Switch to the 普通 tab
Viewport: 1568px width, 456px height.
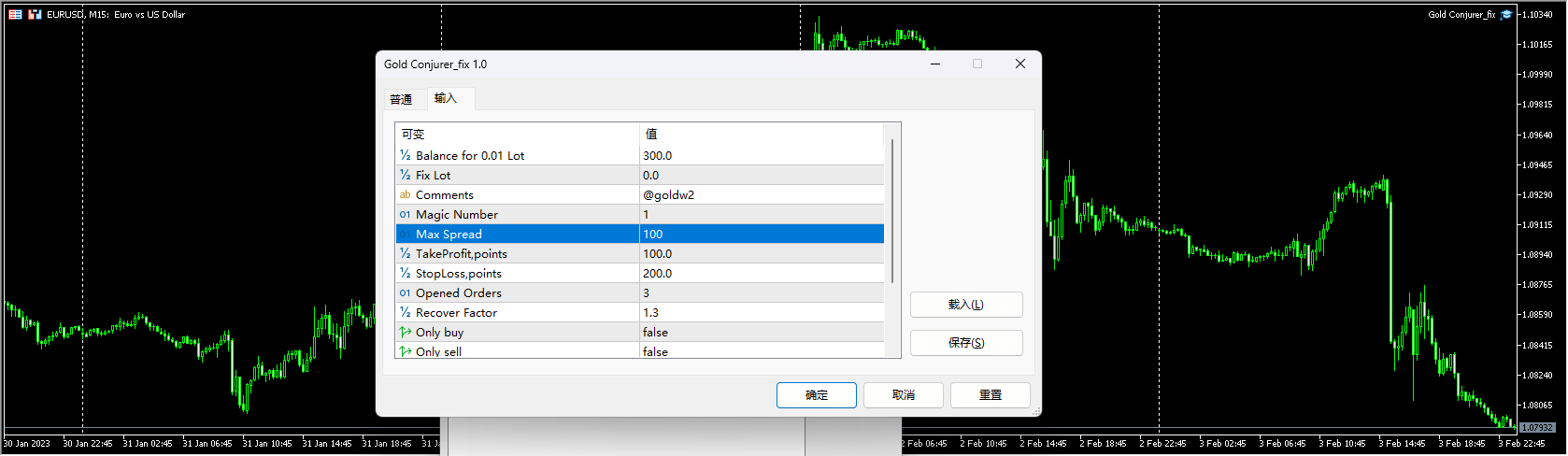(401, 99)
